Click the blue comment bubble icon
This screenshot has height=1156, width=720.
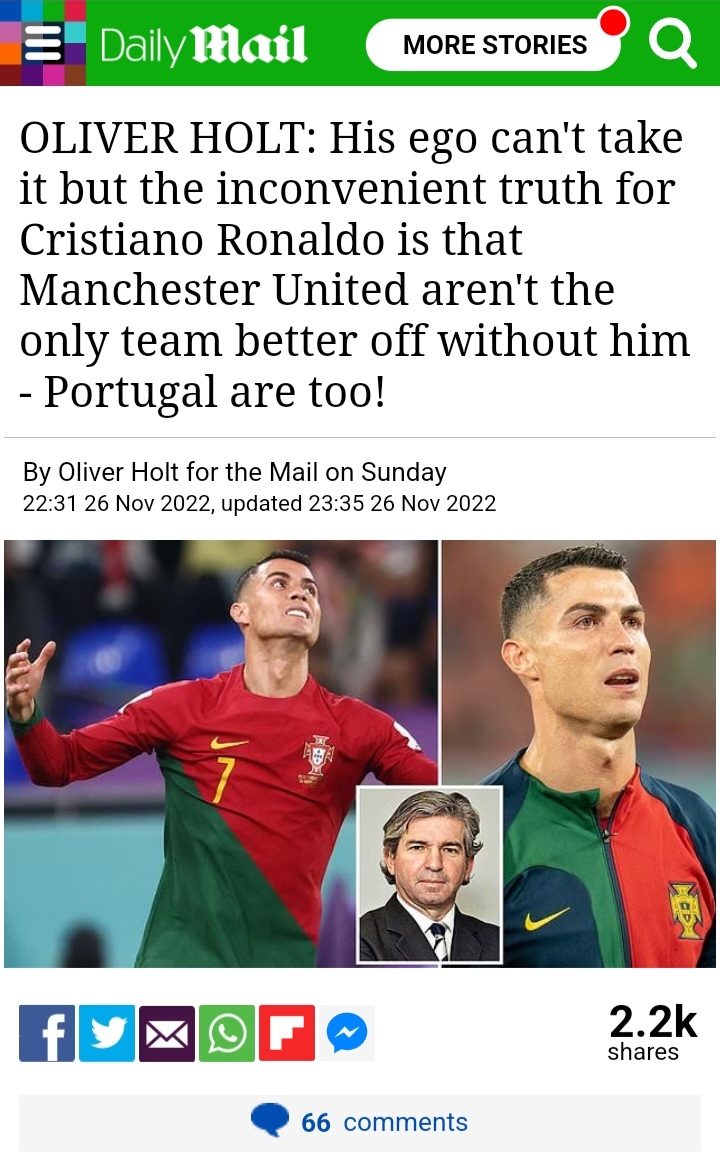(x=270, y=1120)
